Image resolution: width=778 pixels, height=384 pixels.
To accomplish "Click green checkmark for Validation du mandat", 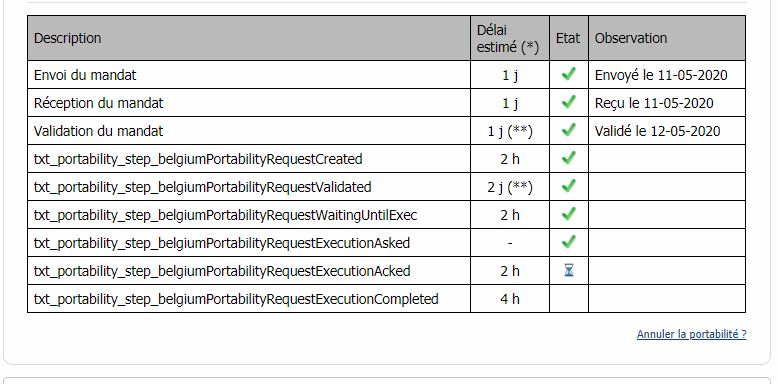I will coord(569,130).
